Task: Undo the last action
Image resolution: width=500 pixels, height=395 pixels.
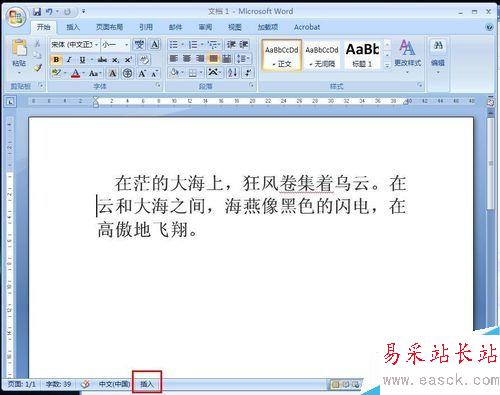Action: tap(49, 12)
